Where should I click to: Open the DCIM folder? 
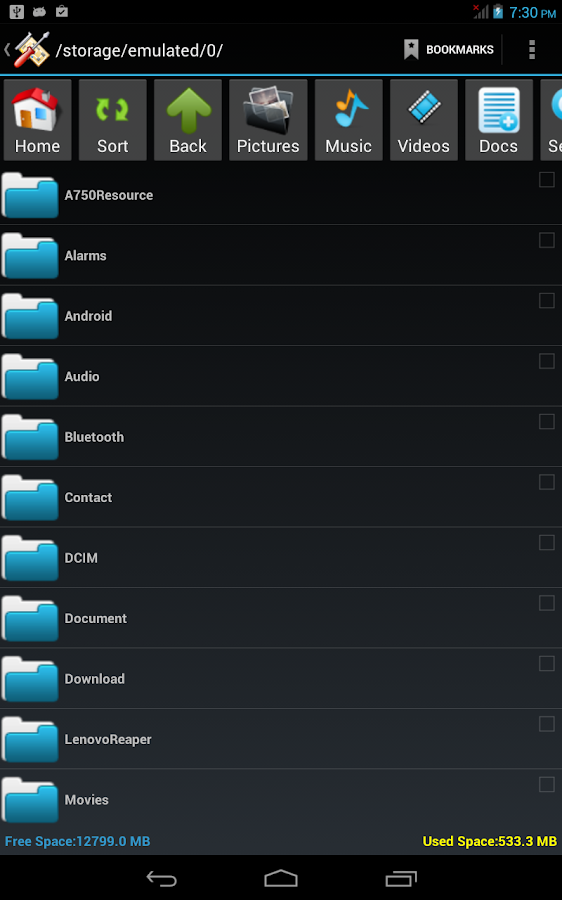281,558
